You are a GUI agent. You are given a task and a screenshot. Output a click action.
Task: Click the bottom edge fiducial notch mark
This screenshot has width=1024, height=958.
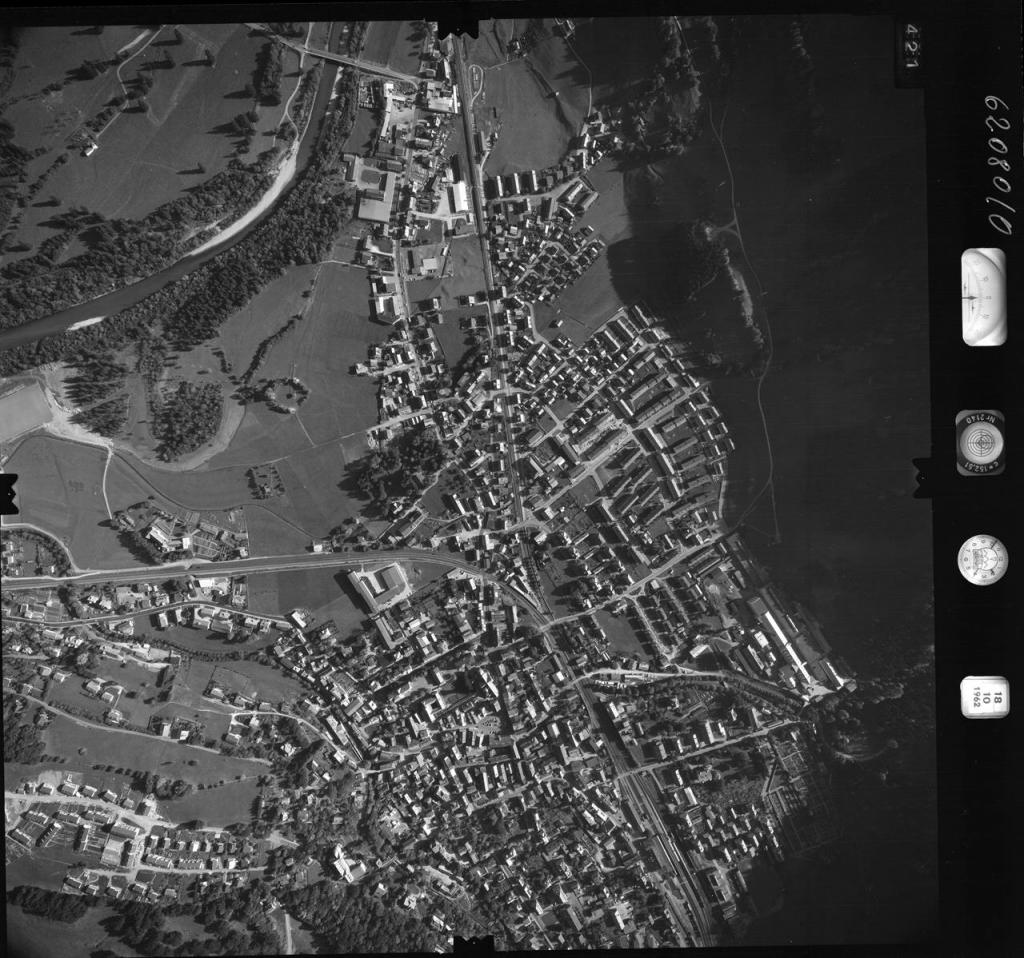click(472, 942)
